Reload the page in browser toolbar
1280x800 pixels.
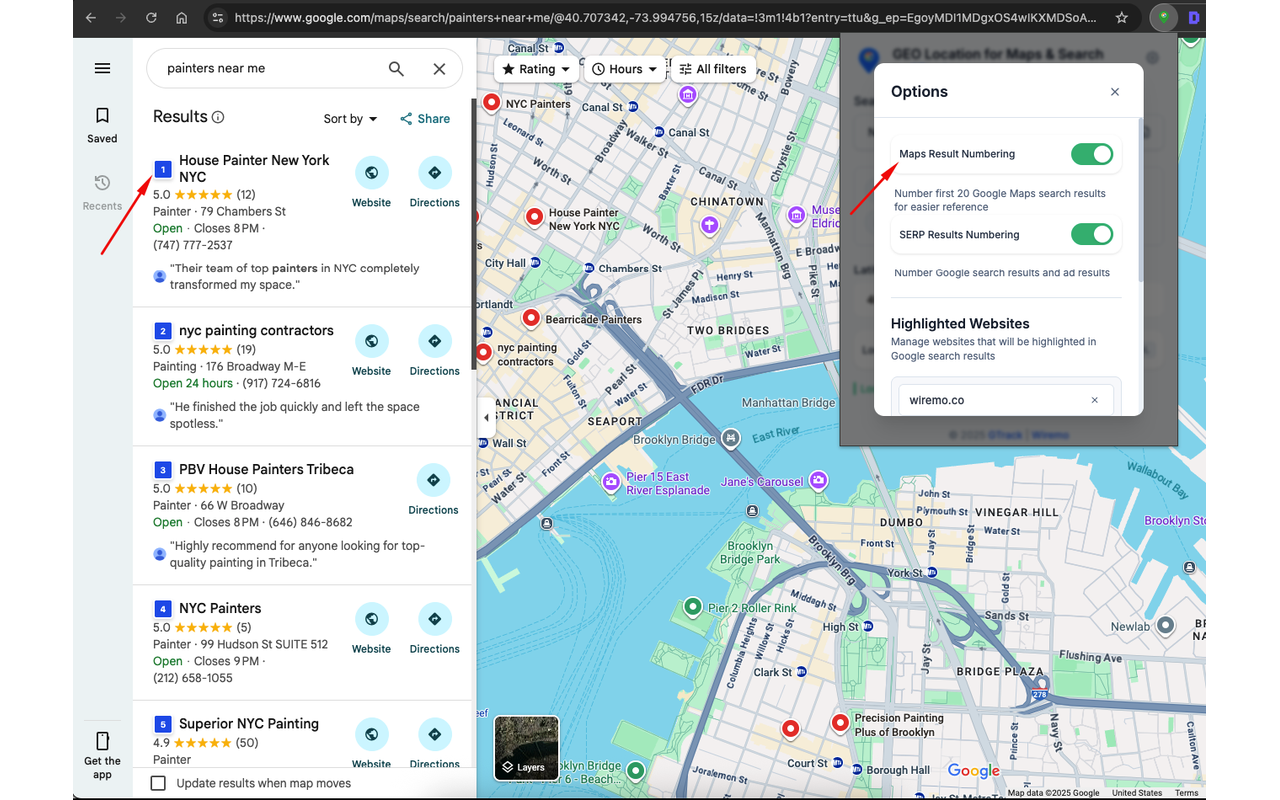click(151, 18)
